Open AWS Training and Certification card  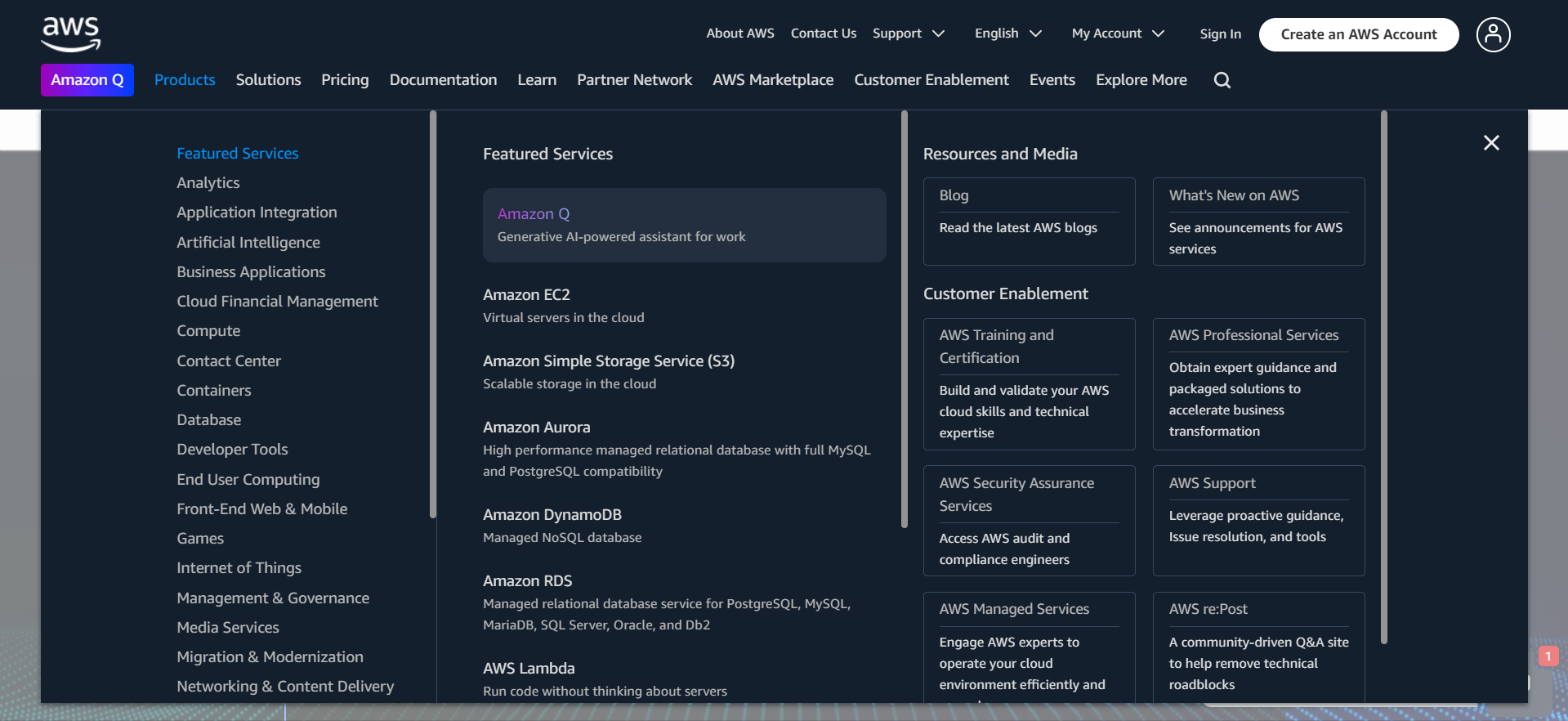[x=1029, y=384]
